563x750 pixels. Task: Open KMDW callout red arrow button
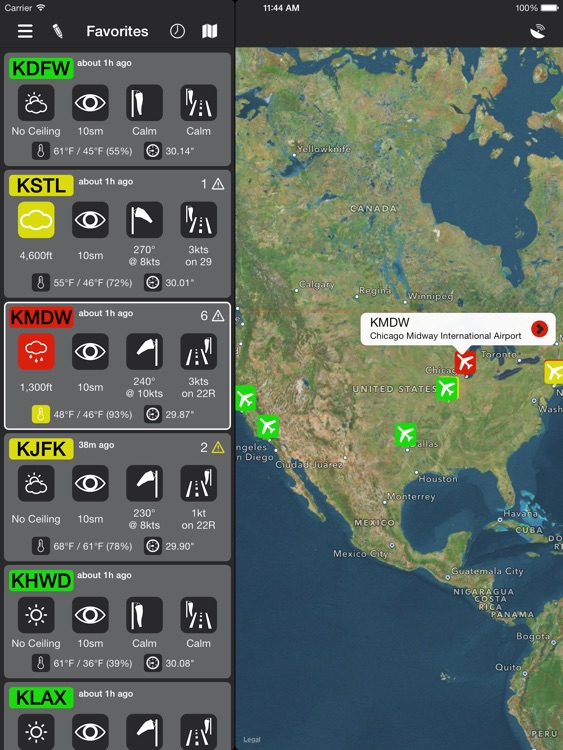coord(539,329)
